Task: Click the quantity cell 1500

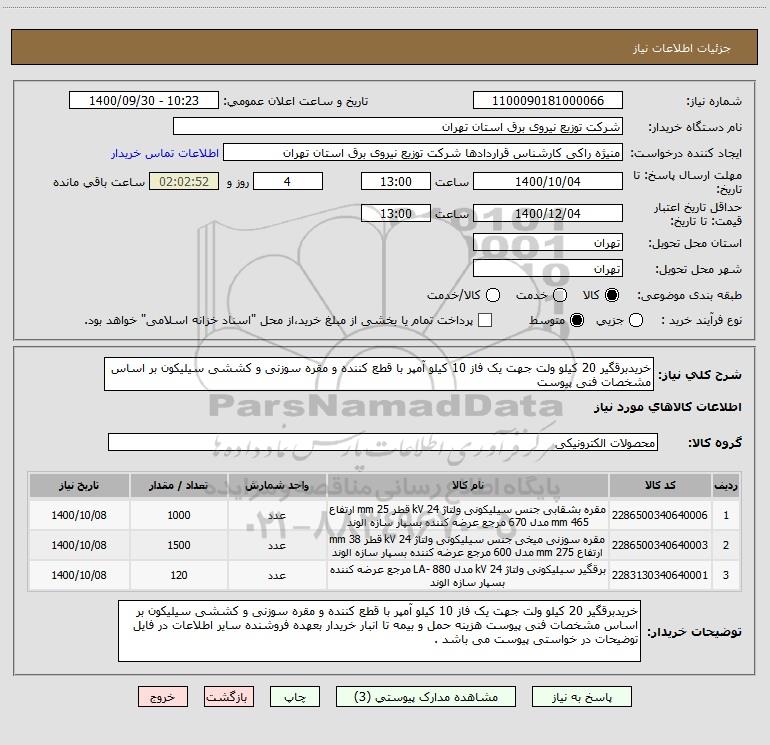Action: tap(178, 545)
